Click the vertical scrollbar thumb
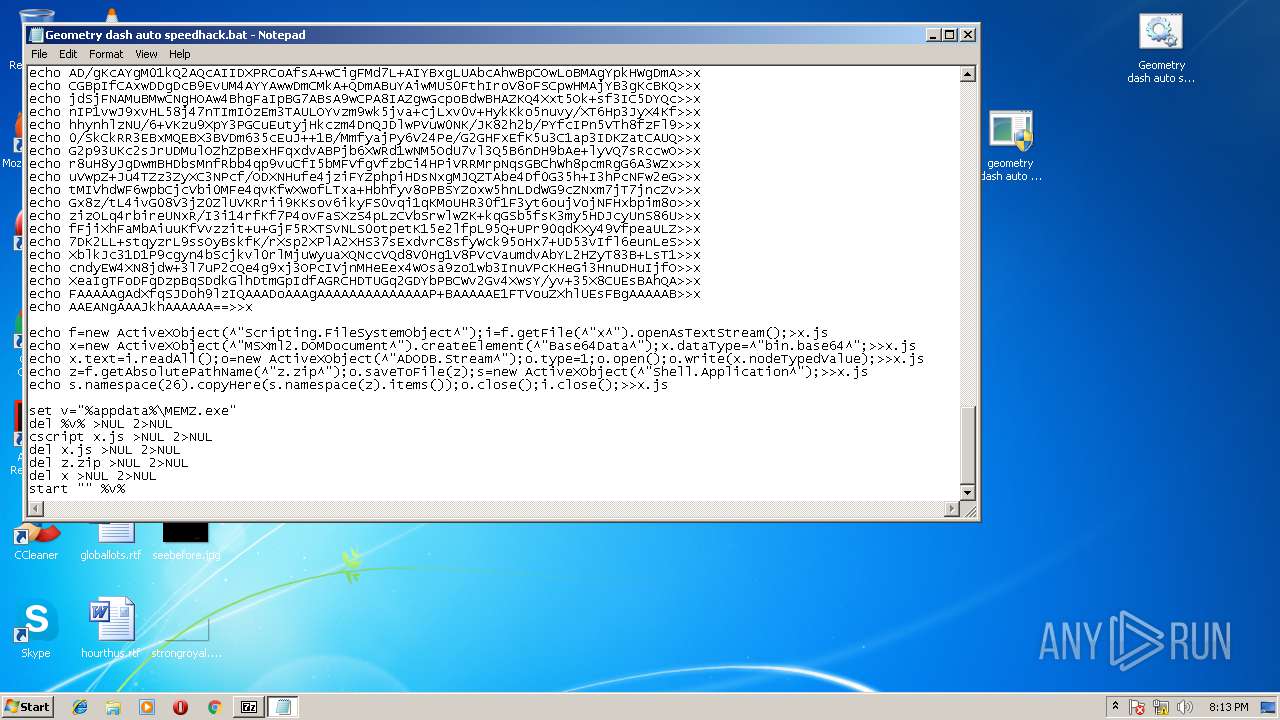 tap(967, 444)
